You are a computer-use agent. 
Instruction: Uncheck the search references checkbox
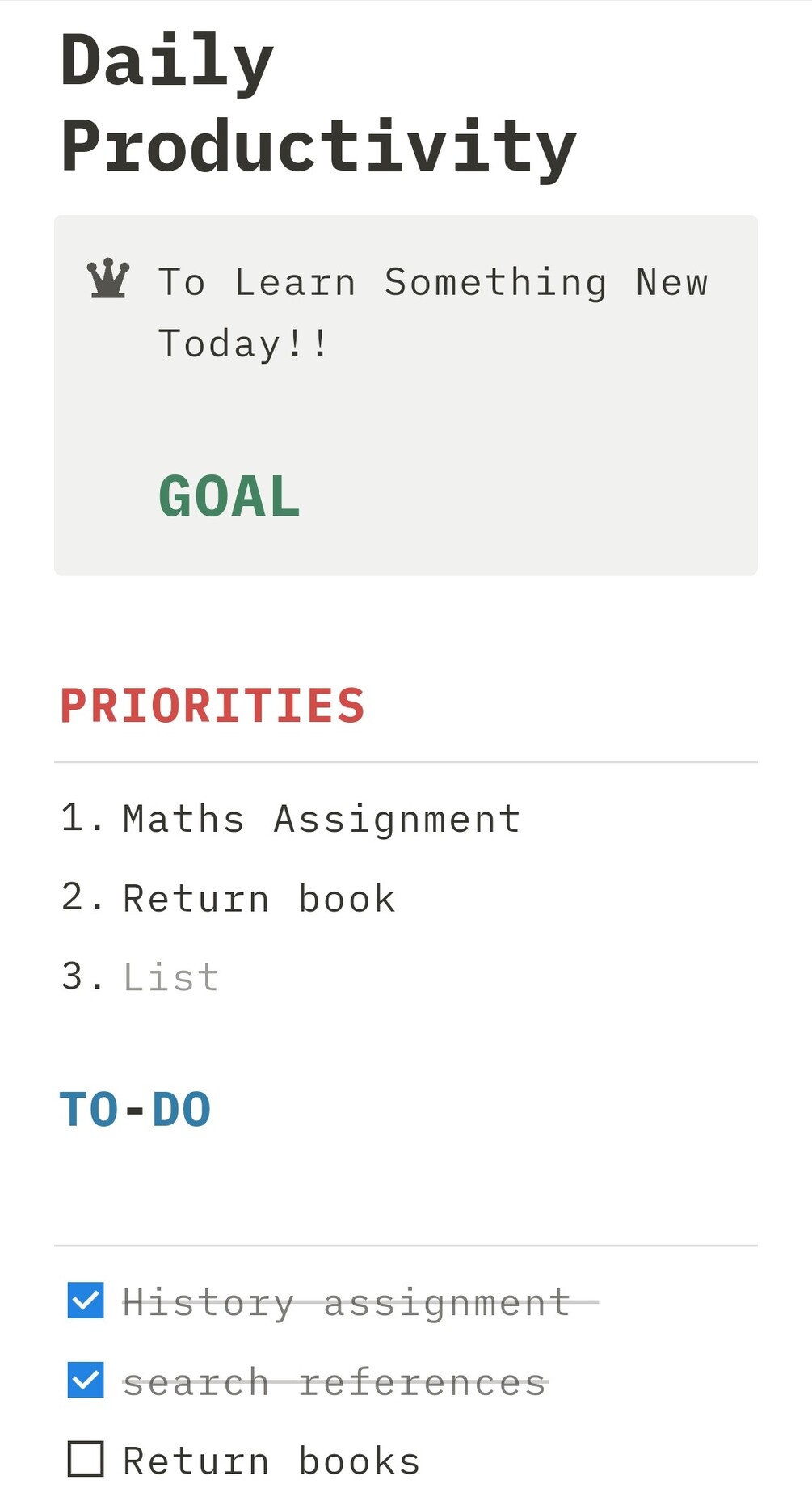point(86,1380)
